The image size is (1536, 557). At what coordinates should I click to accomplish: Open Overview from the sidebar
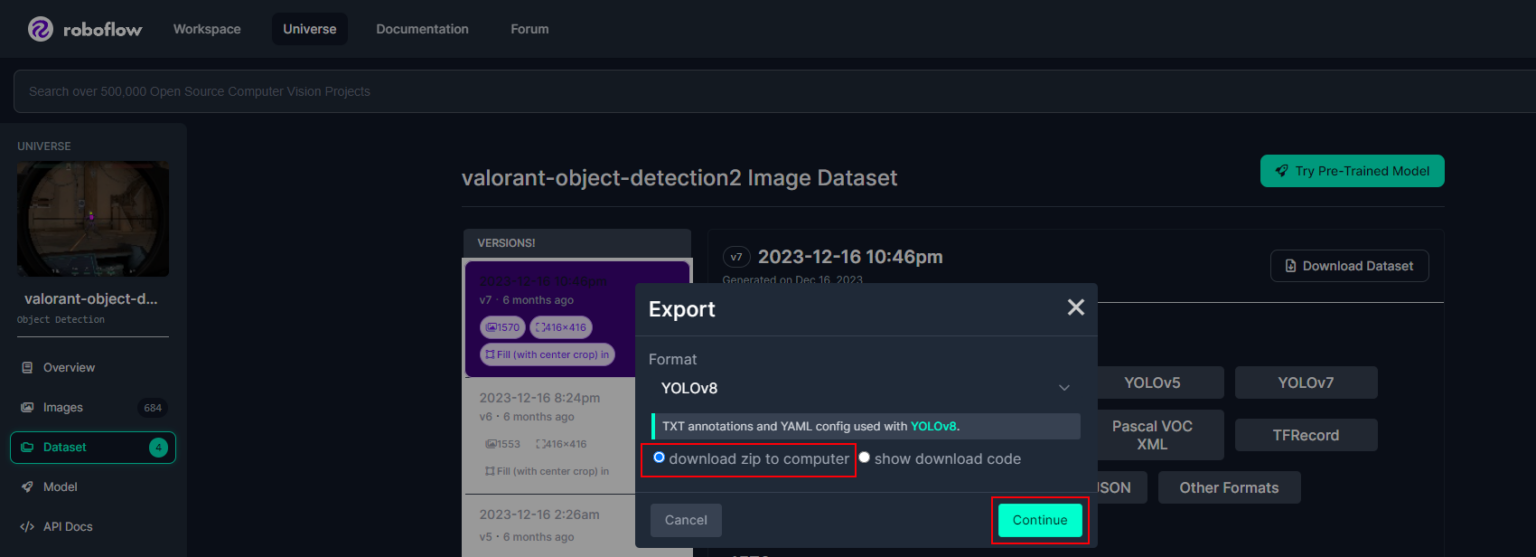68,368
